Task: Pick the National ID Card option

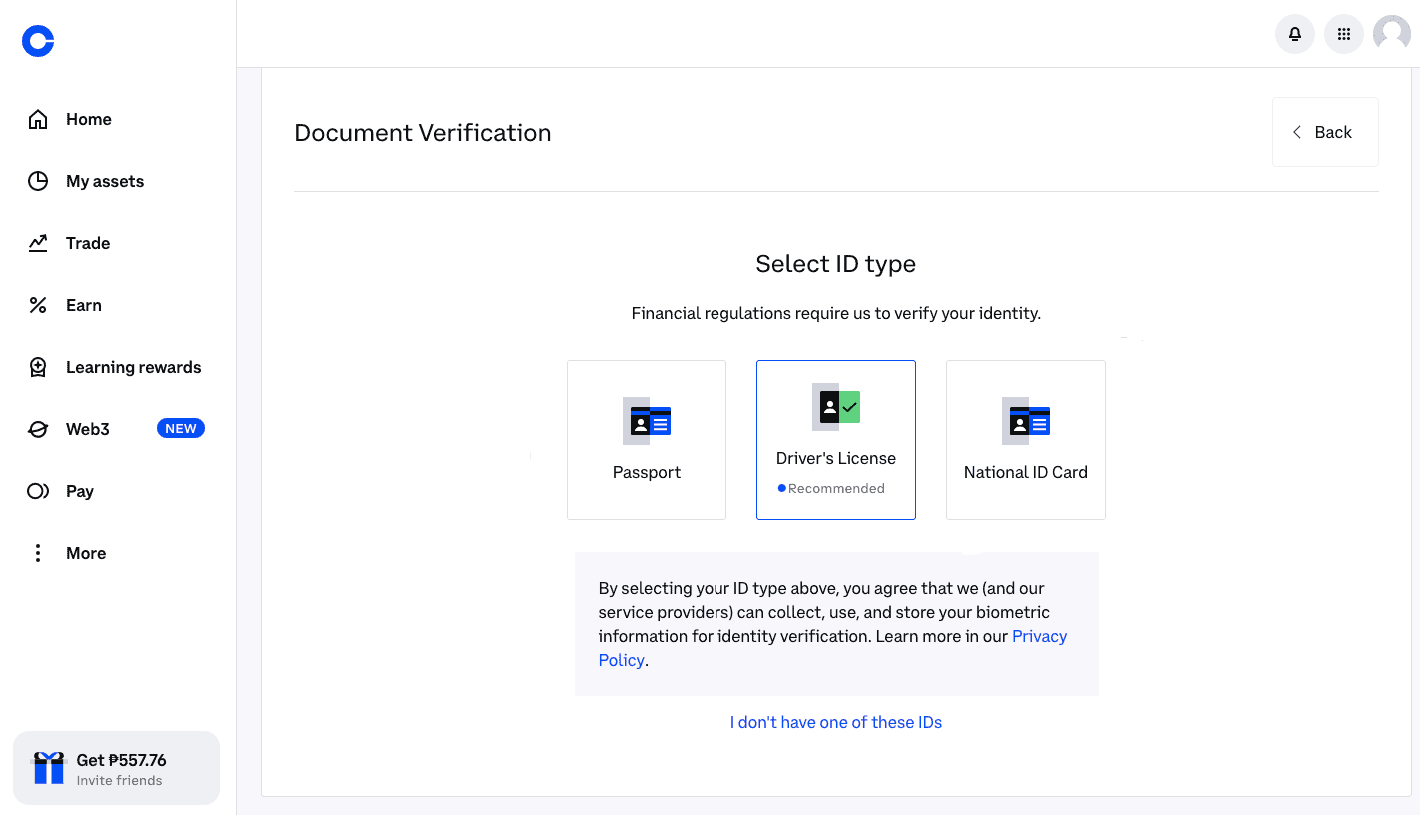Action: [1025, 440]
